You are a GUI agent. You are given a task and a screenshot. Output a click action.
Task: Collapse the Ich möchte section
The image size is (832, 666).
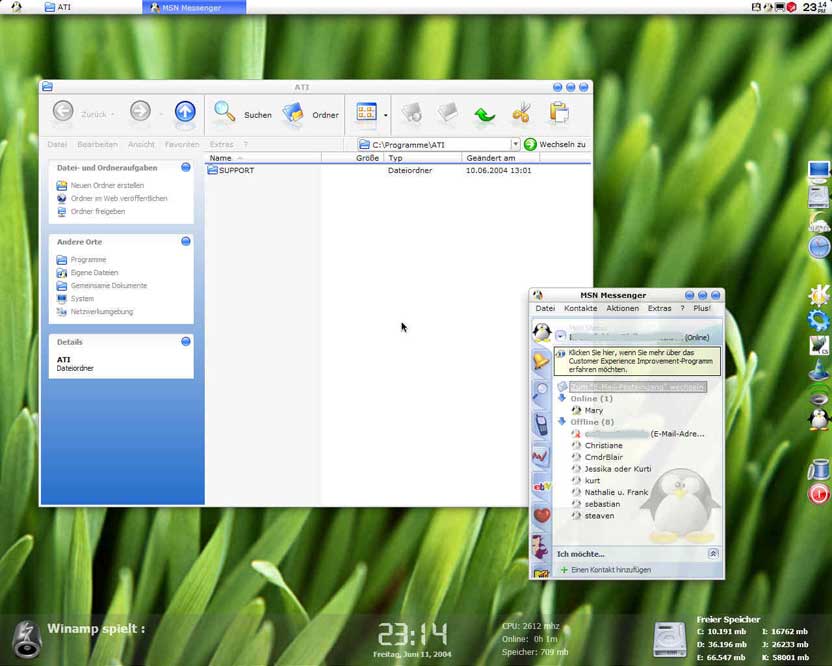click(x=713, y=553)
